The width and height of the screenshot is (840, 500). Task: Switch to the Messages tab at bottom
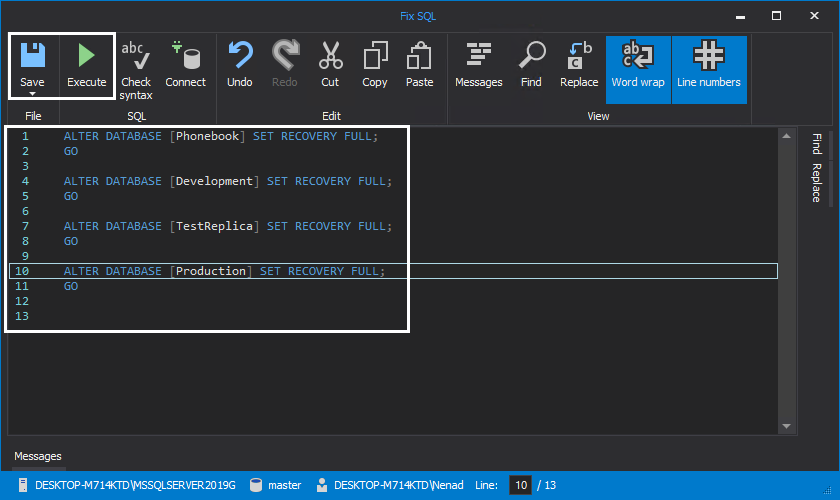38,456
